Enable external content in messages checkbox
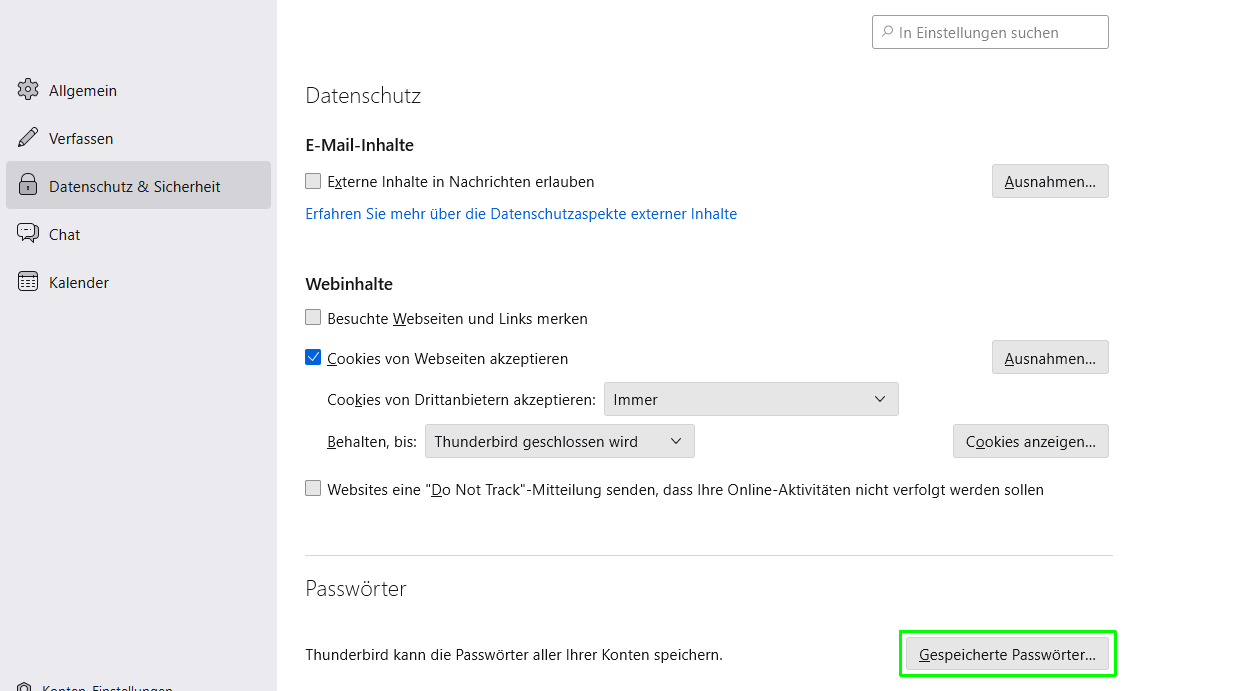Screen dimensions: 1257x691 [x=313, y=182]
